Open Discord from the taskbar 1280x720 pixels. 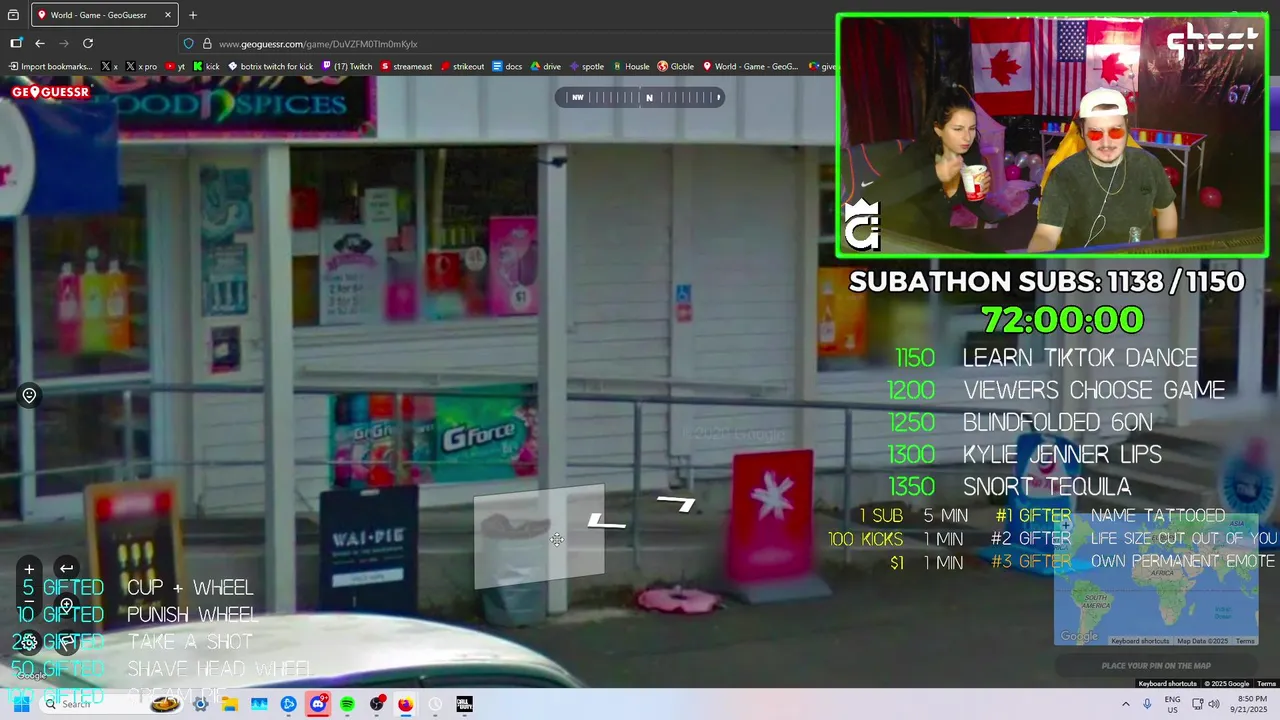tap(318, 704)
